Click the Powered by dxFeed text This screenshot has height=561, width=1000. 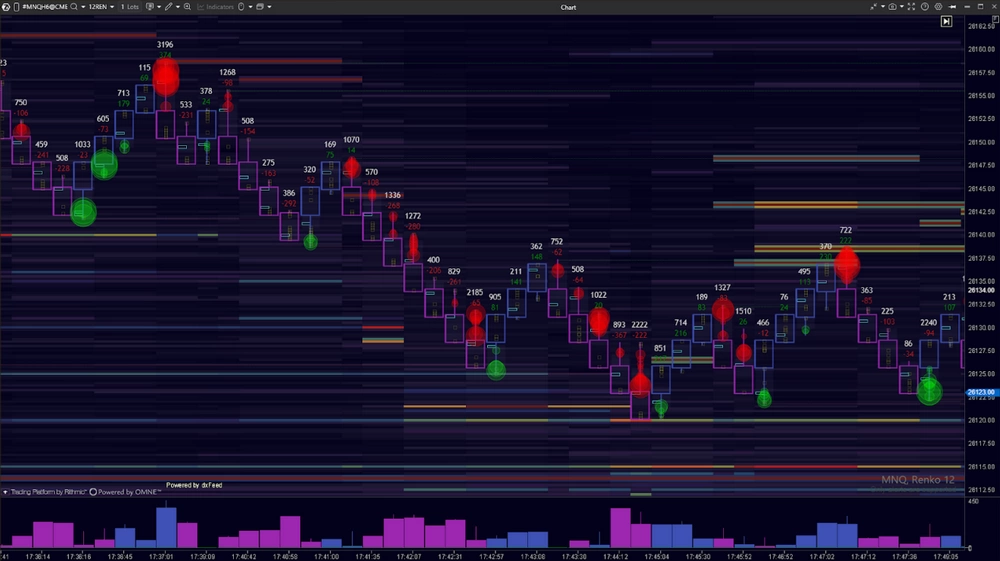(194, 485)
